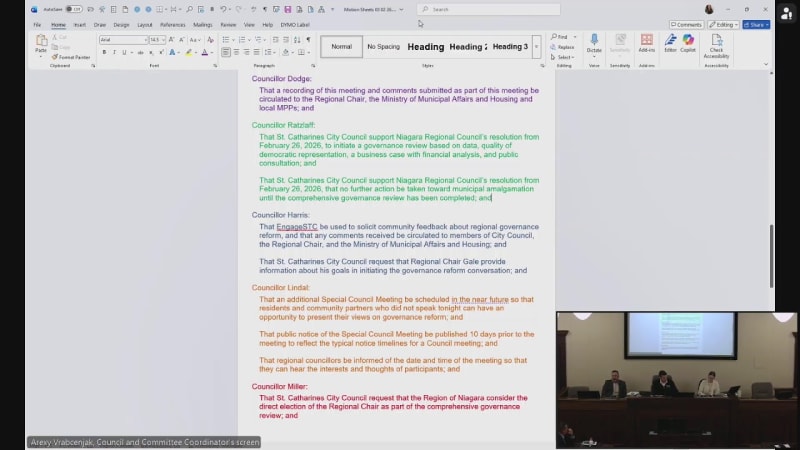The height and width of the screenshot is (450, 800).
Task: Click the Paste clipboard icon
Action: 41,41
